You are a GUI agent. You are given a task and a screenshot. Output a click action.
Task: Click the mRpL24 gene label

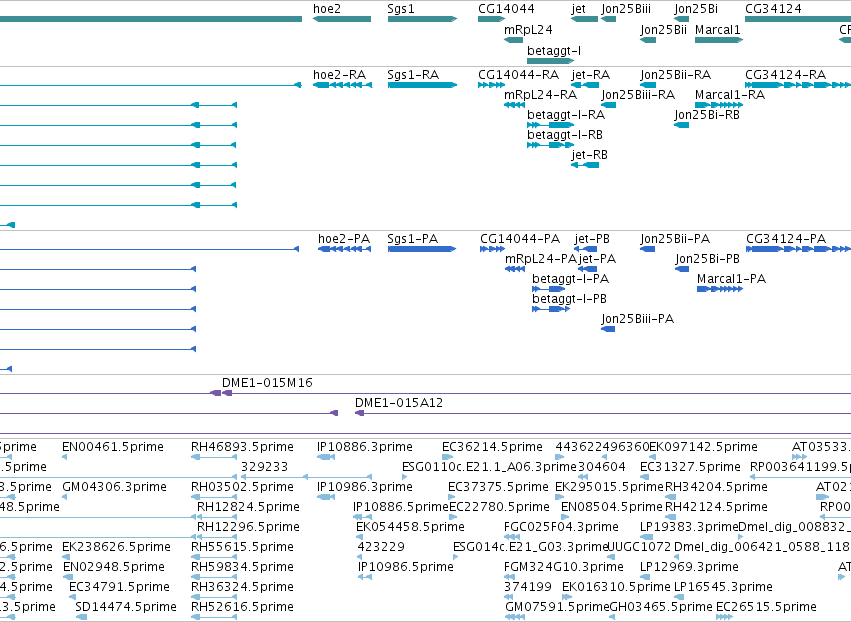click(x=528, y=30)
